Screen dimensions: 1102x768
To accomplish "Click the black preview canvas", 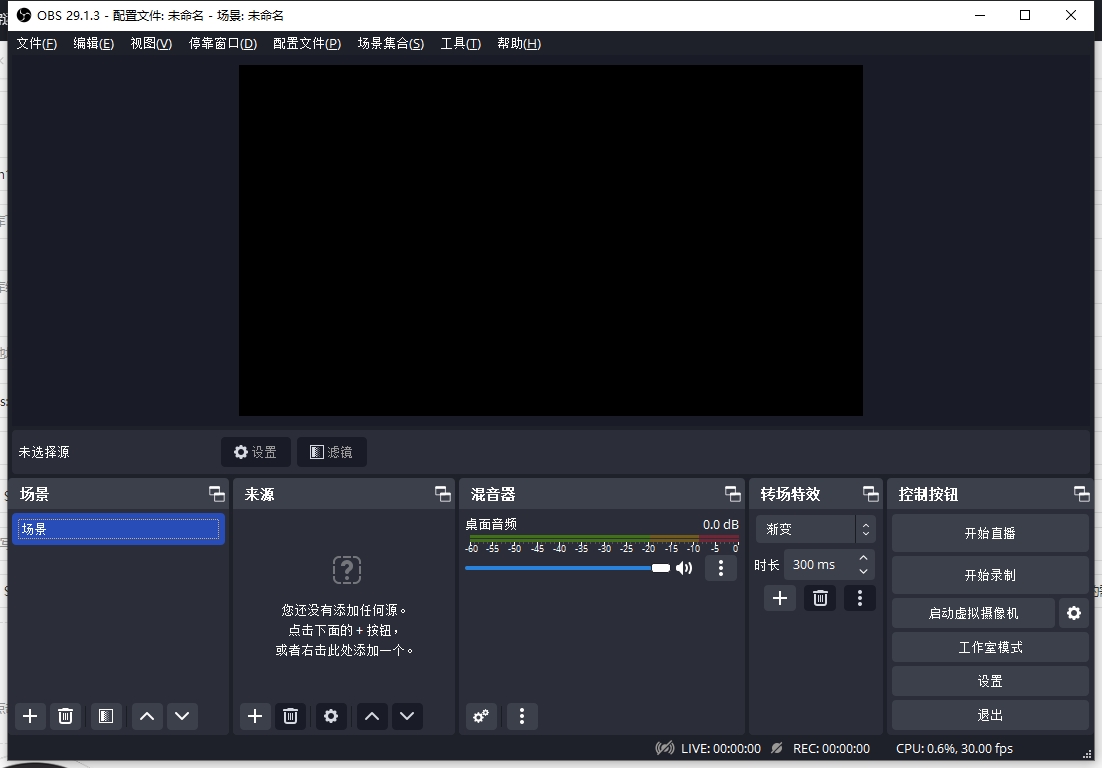I will (x=551, y=240).
